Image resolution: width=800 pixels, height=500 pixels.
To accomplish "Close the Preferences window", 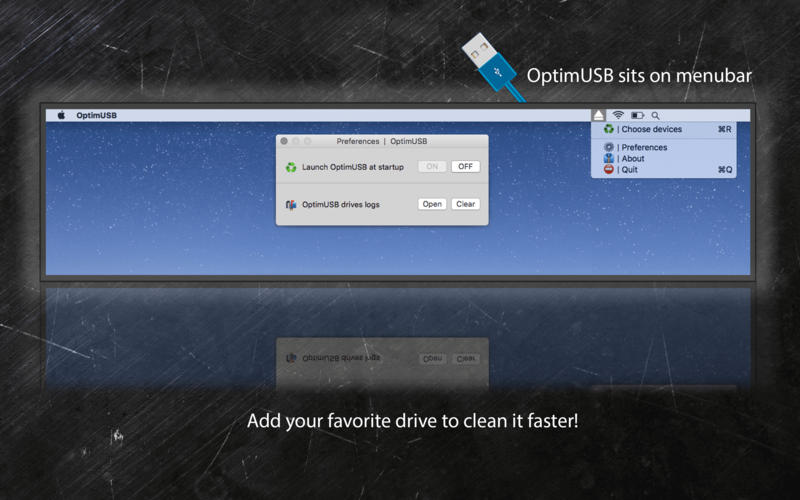I will coord(284,141).
